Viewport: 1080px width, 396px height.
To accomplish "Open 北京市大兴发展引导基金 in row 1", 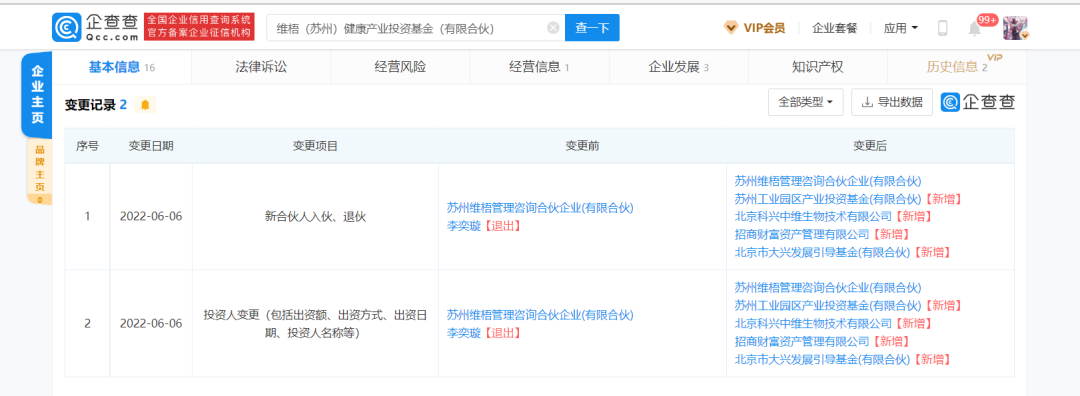I will 822,253.
